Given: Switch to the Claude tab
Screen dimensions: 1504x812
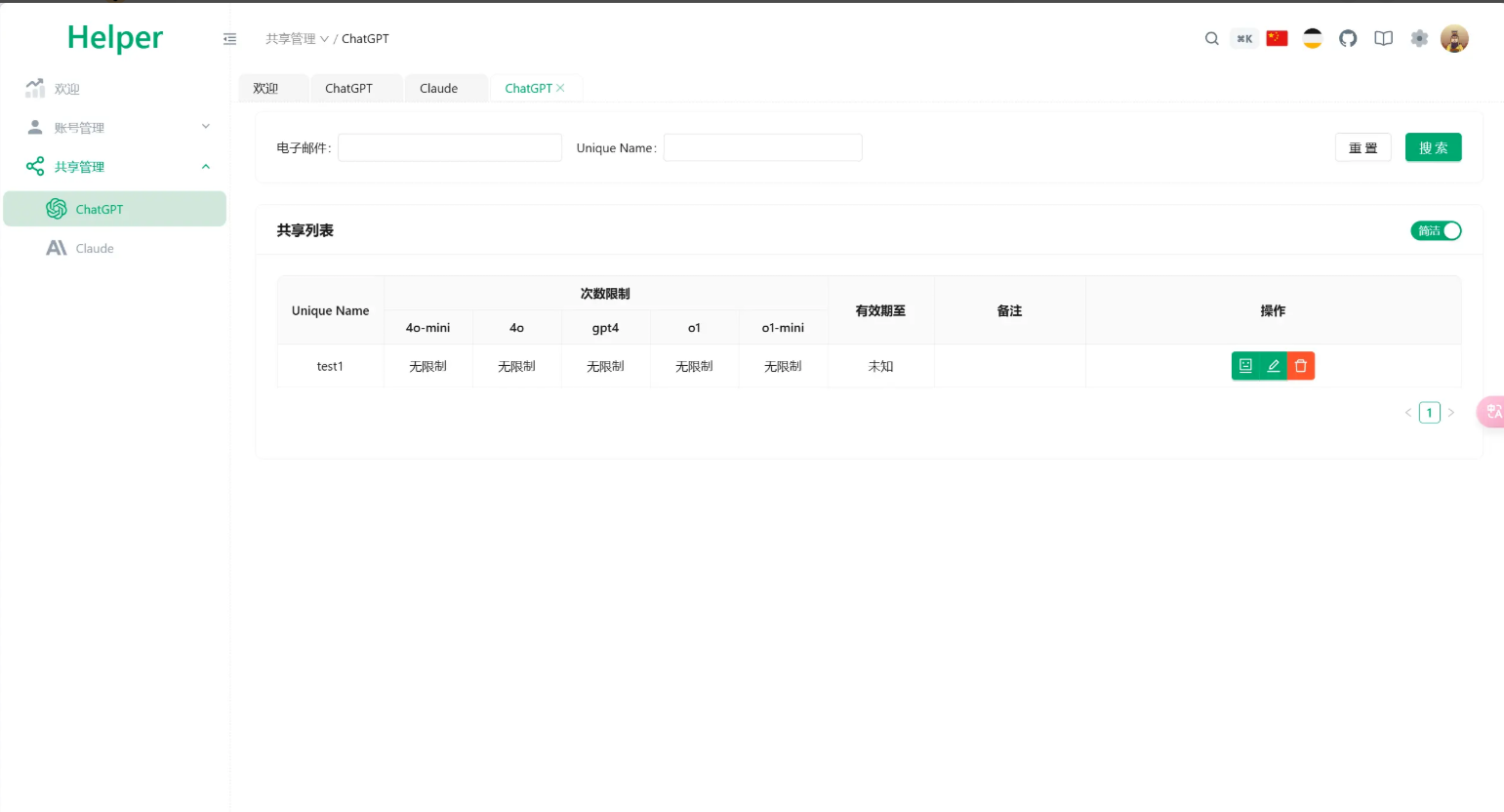Looking at the screenshot, I should [446, 88].
